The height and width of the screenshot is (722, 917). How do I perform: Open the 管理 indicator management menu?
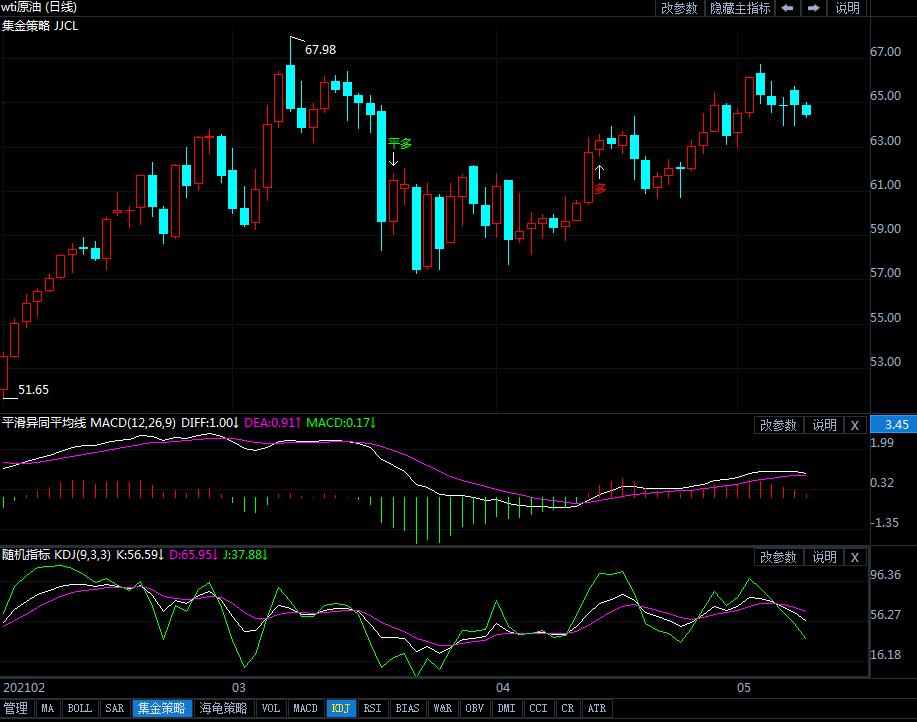click(16, 708)
